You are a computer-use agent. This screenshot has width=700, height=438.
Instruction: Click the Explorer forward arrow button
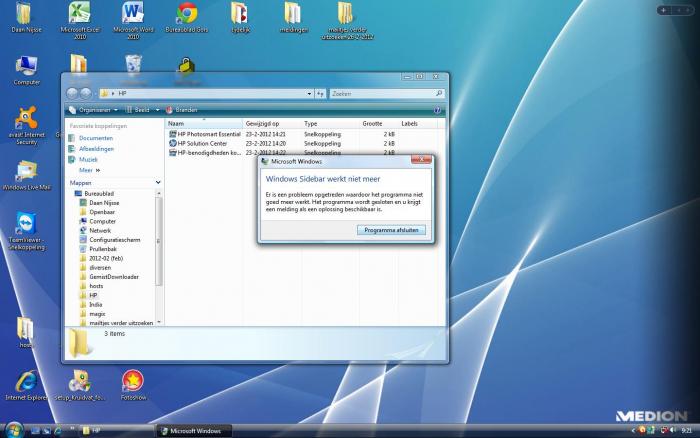(85, 93)
